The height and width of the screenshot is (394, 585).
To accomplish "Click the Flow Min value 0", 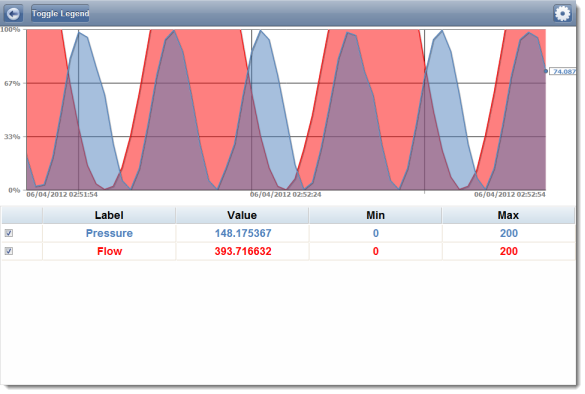I will coord(376,251).
